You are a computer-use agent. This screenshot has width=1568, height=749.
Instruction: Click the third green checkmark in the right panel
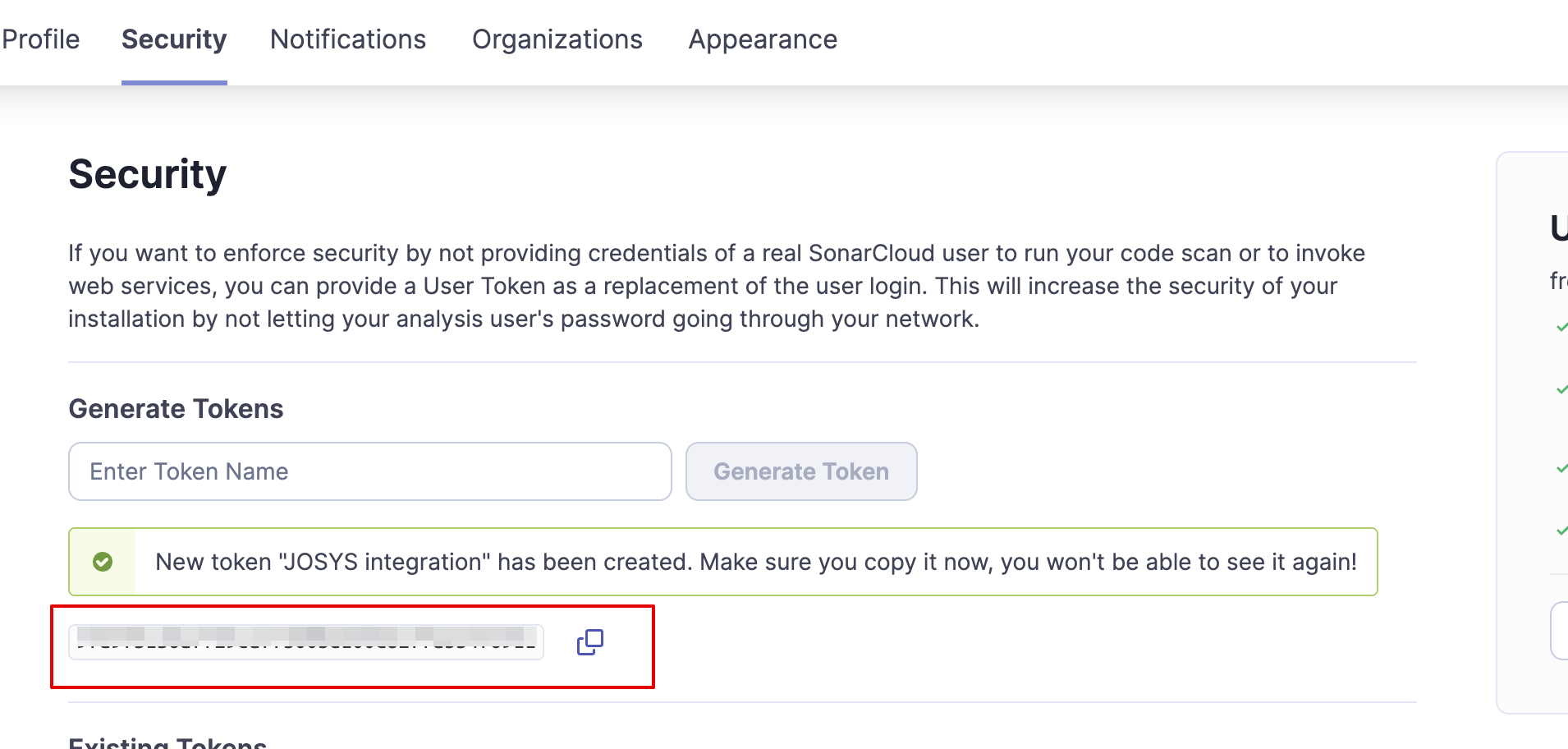[1561, 468]
